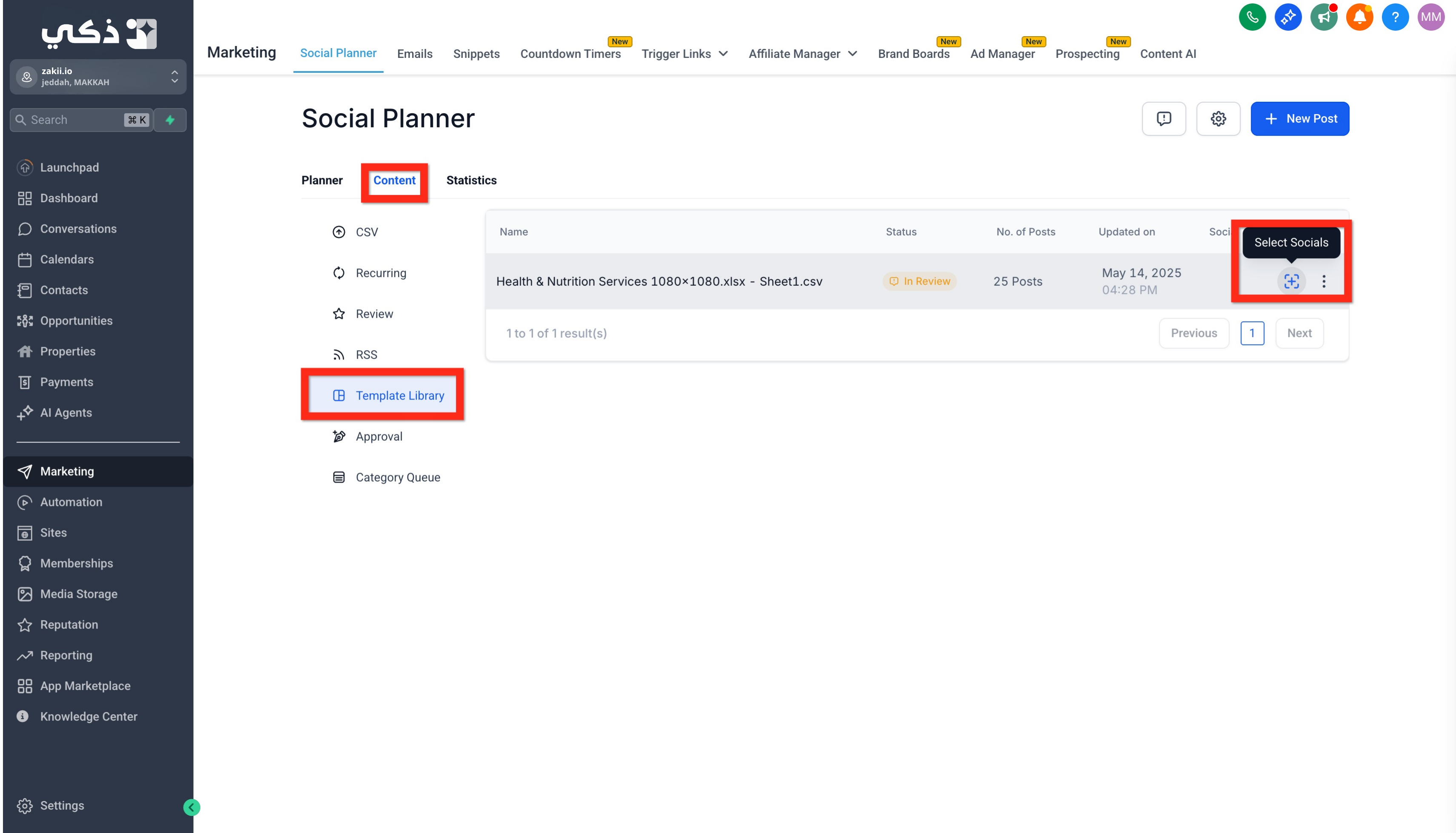This screenshot has height=833, width=1456.
Task: Expand the Affiliate Manager dropdown
Action: pyautogui.click(x=803, y=54)
